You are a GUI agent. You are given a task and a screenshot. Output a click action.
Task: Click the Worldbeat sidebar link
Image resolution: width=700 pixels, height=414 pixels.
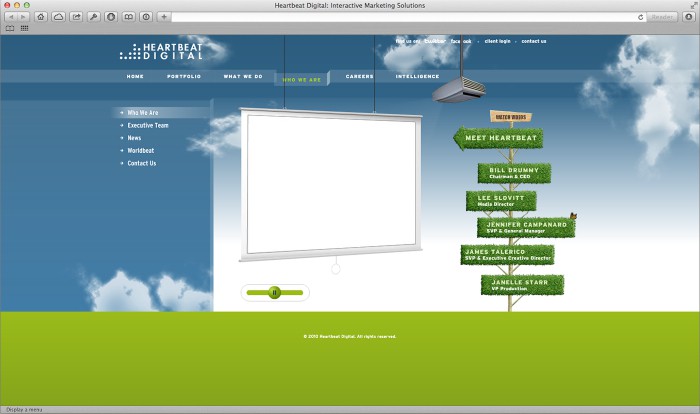[x=141, y=150]
